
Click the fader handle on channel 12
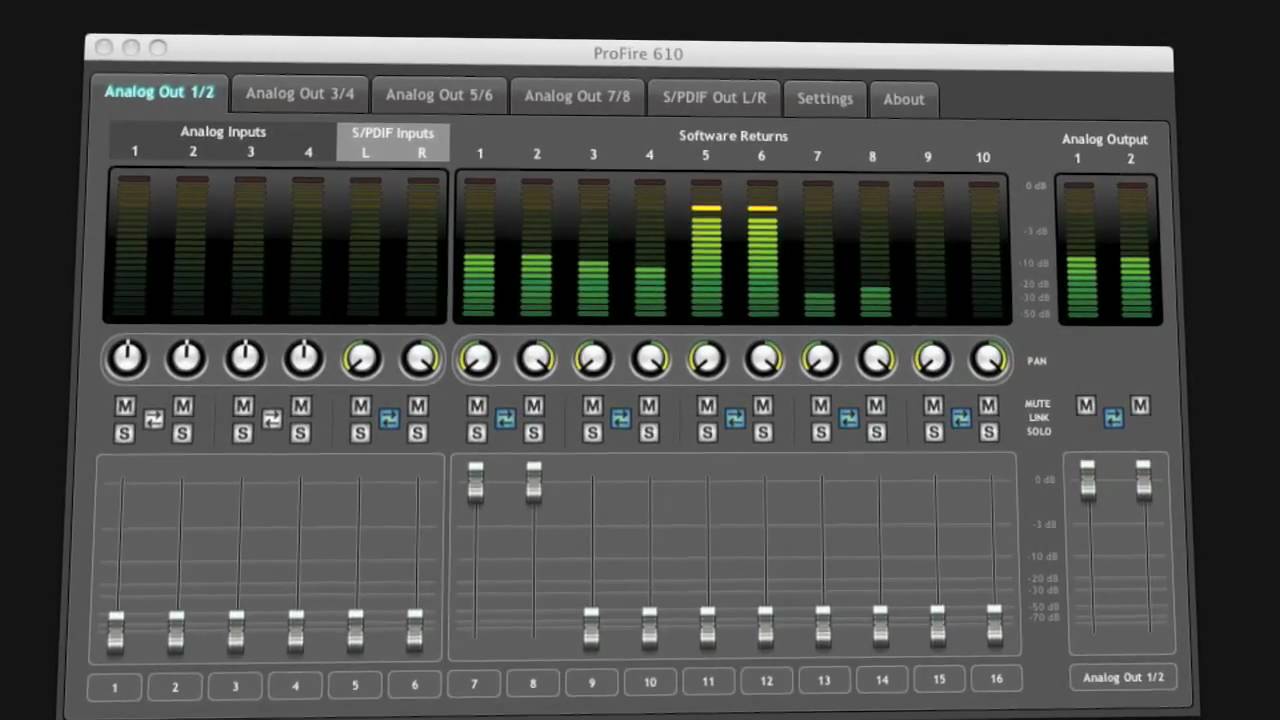click(x=765, y=626)
